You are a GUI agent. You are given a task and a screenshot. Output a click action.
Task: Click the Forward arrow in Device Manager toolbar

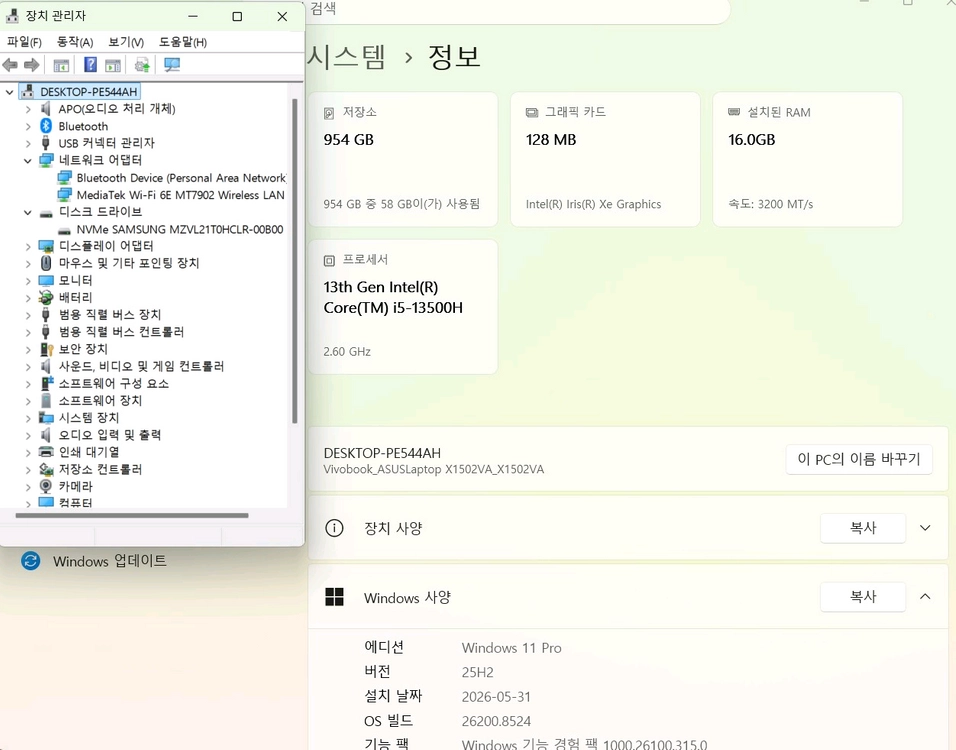coord(32,65)
